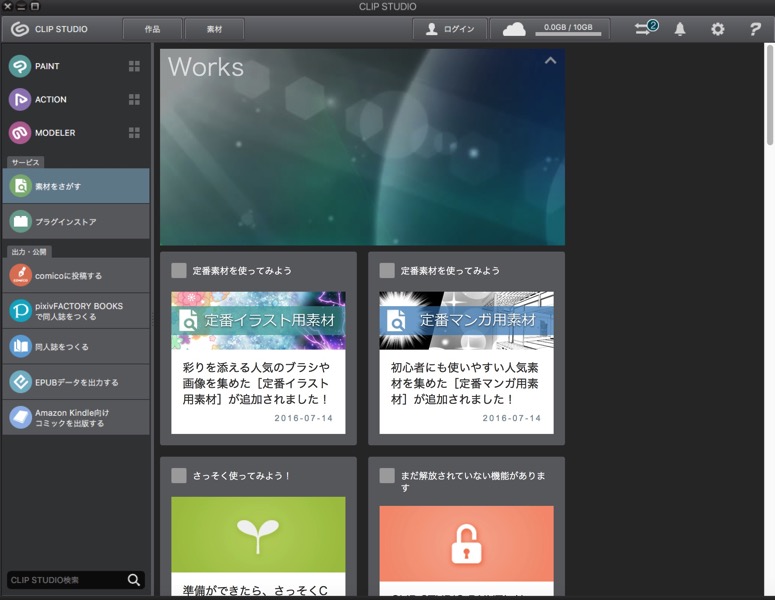775x600 pixels.
Task: Click the CLIP STUDIO logo icon
Action: (20, 29)
